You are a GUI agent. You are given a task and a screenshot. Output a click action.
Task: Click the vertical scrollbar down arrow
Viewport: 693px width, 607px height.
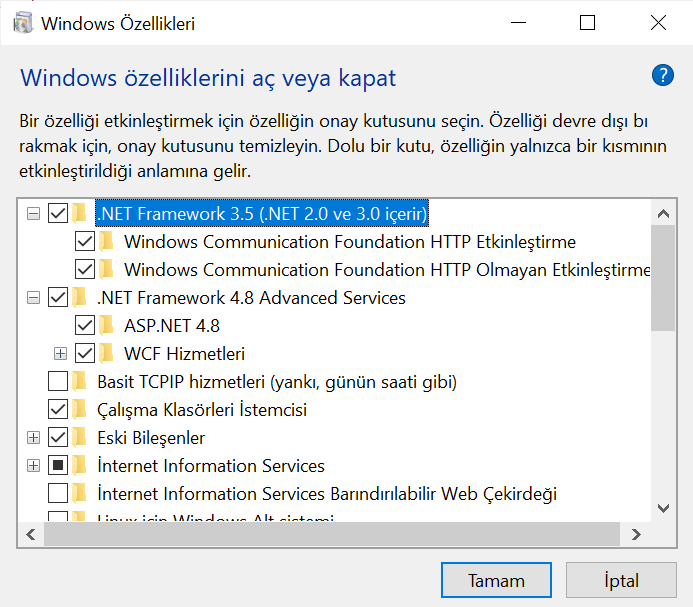[662, 509]
